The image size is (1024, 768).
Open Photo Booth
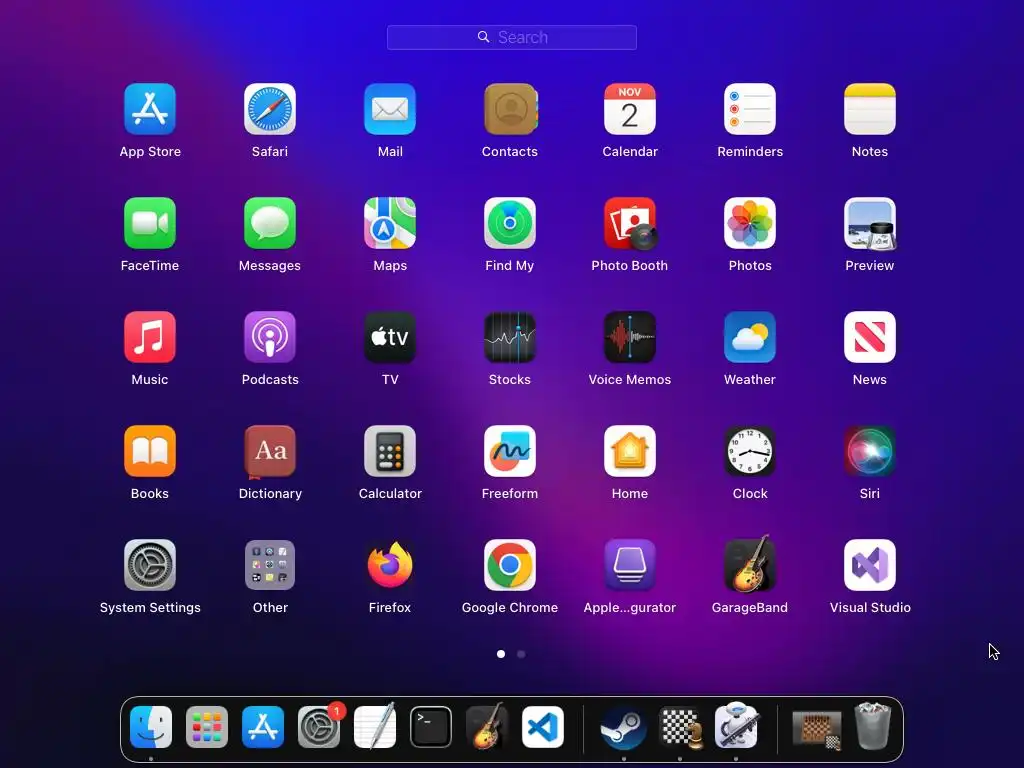coord(630,223)
